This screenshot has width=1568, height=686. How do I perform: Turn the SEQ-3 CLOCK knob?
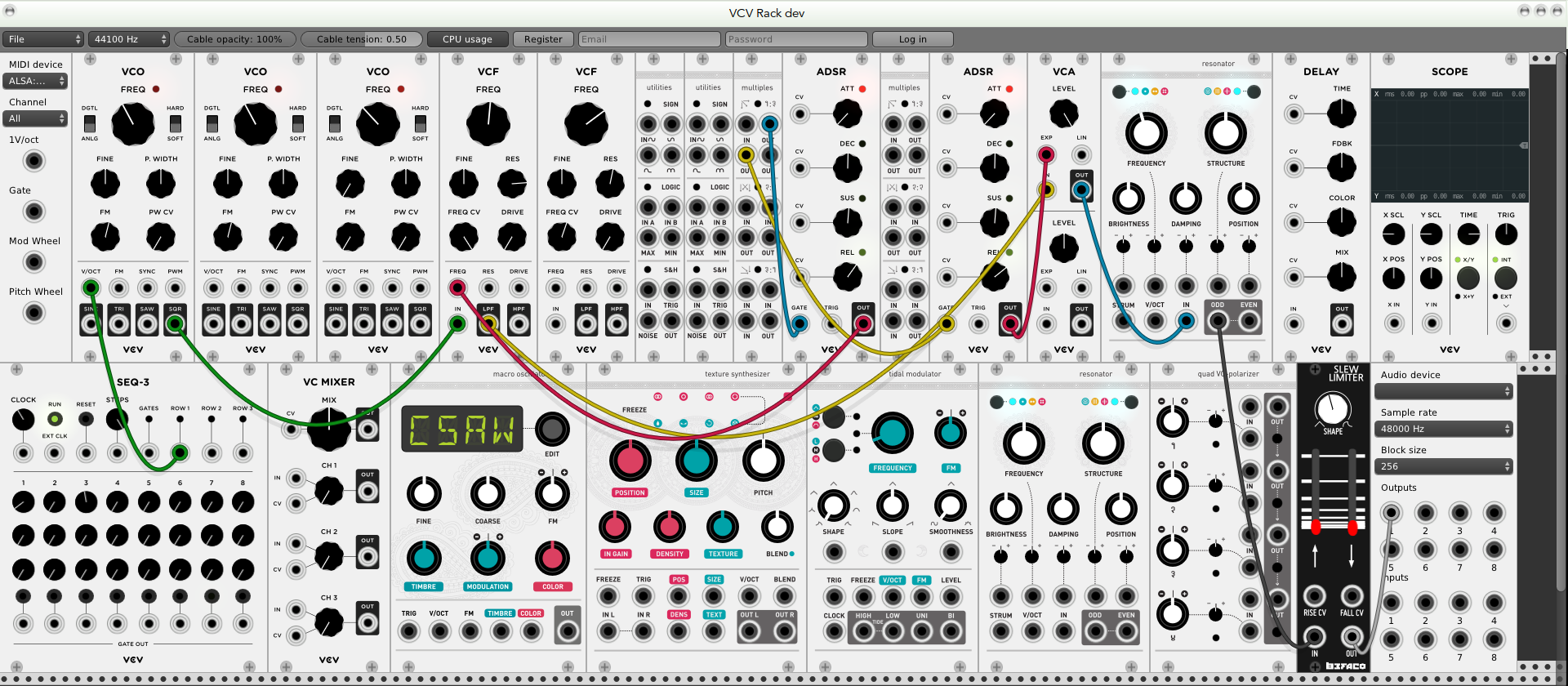coord(23,419)
